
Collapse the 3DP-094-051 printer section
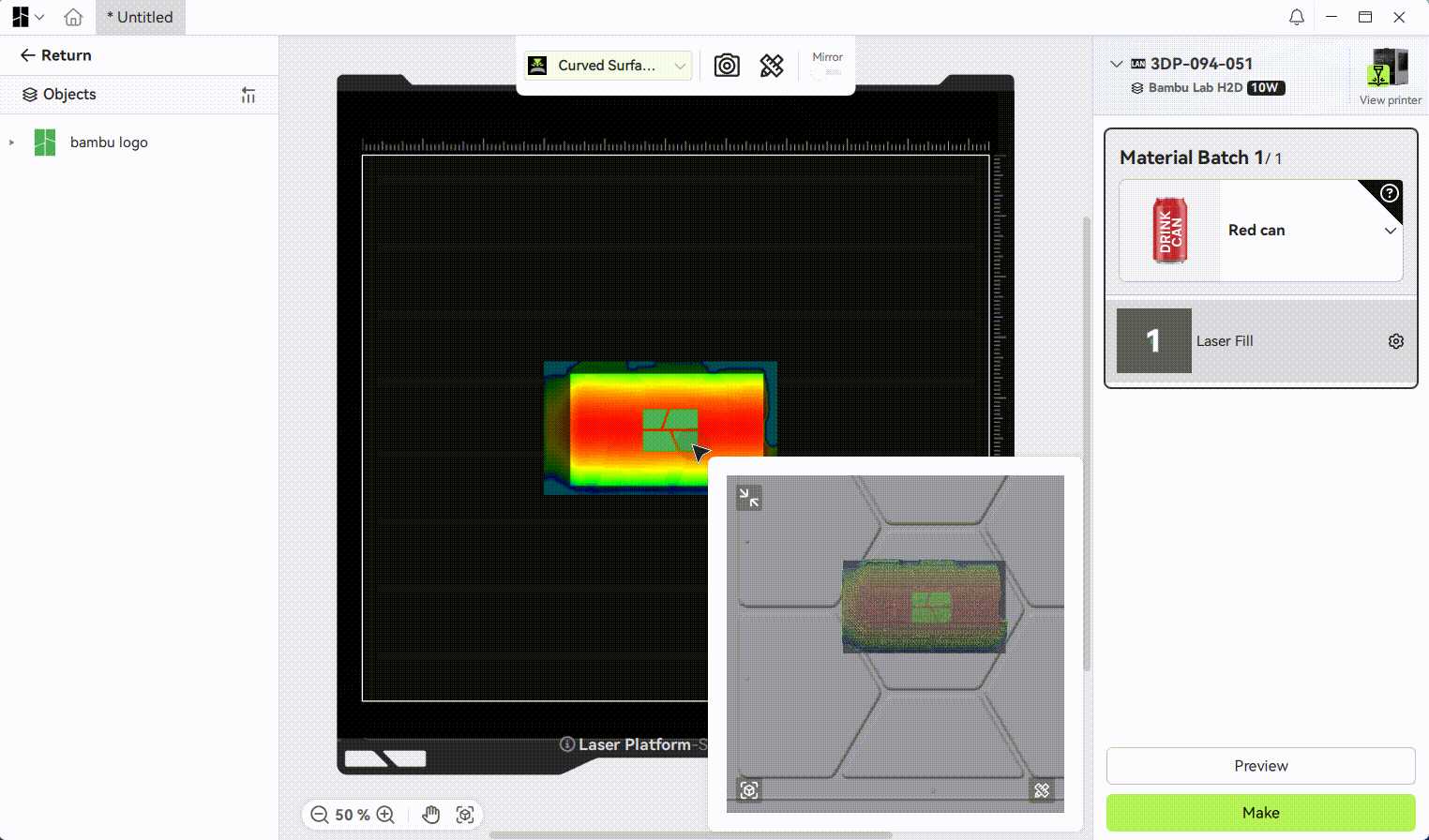pos(1116,64)
